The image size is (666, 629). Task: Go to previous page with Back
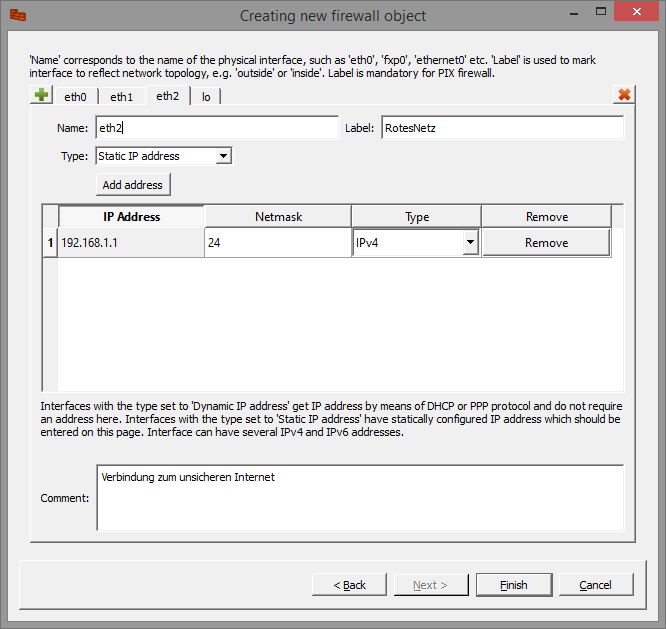(x=349, y=585)
